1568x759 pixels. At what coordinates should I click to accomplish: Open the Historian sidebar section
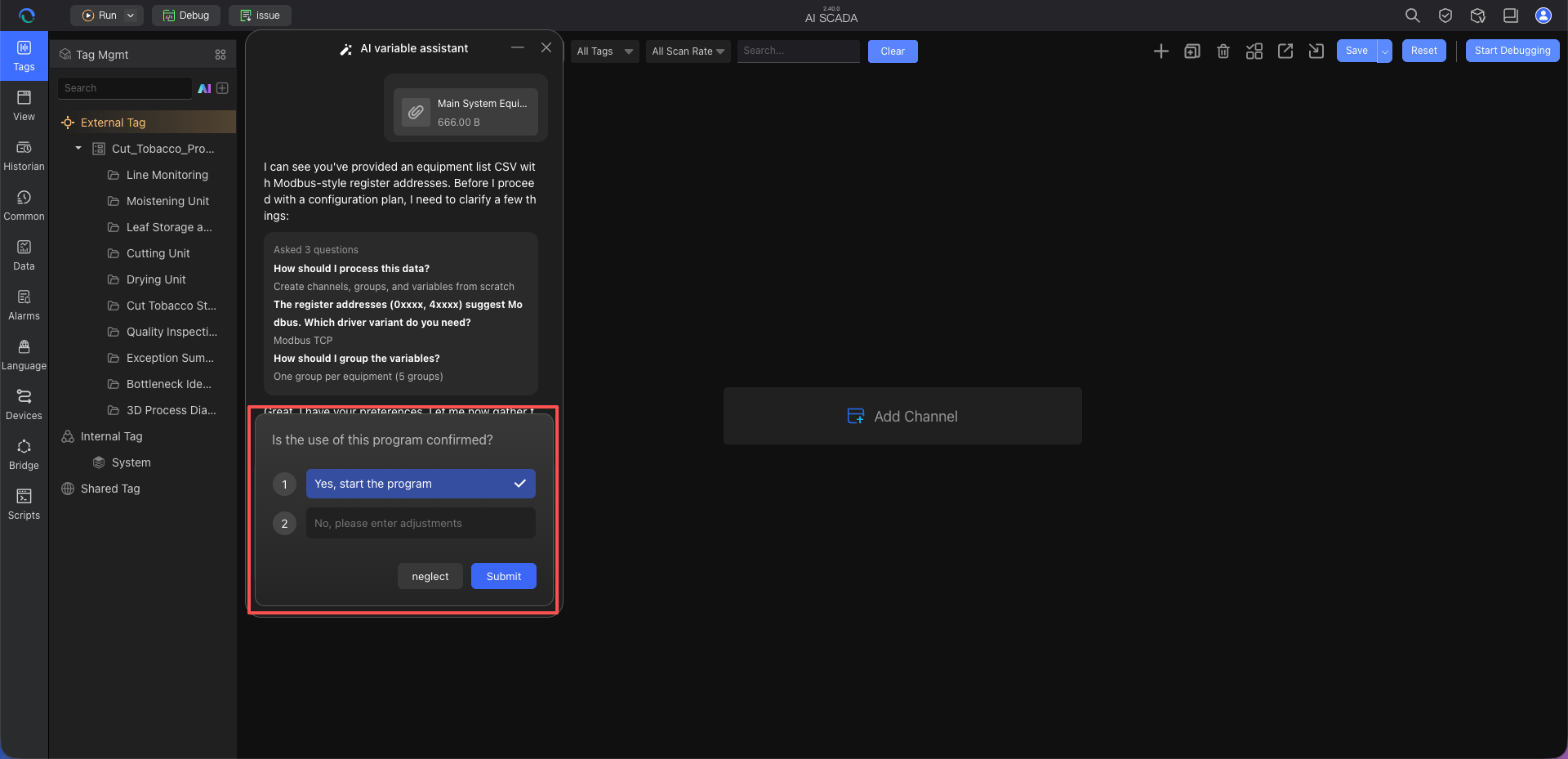tap(24, 156)
